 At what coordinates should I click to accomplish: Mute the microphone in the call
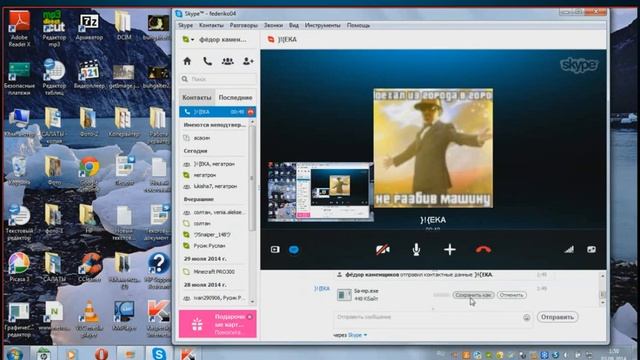pyautogui.click(x=416, y=249)
